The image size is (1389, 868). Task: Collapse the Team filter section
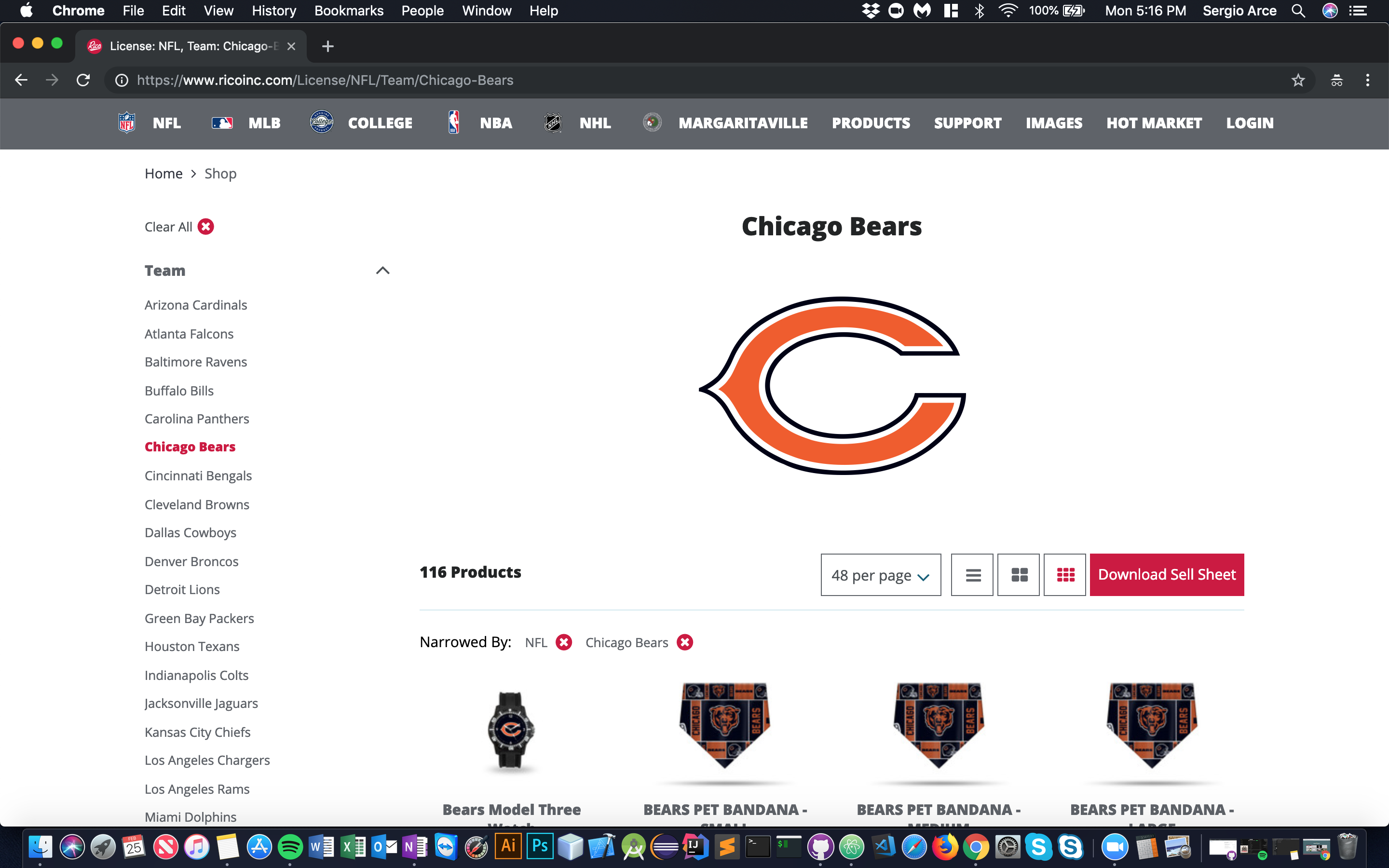[382, 271]
